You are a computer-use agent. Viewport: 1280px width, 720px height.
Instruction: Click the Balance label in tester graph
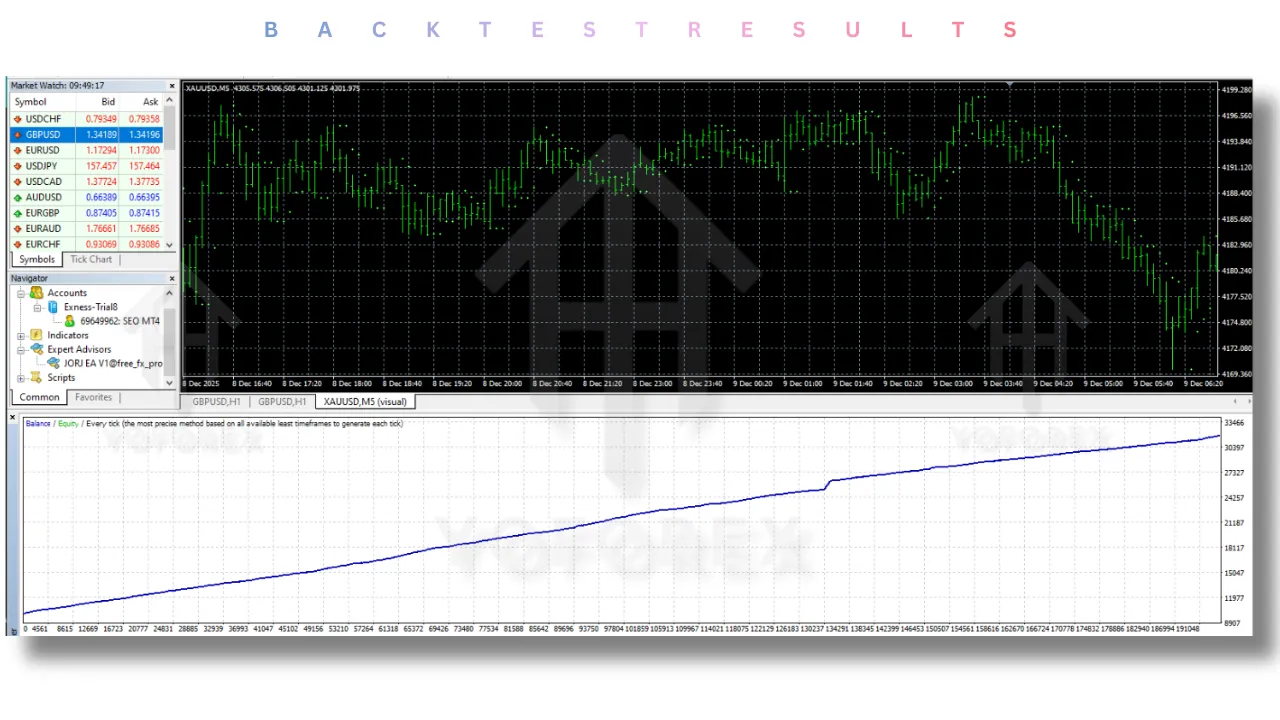point(38,423)
